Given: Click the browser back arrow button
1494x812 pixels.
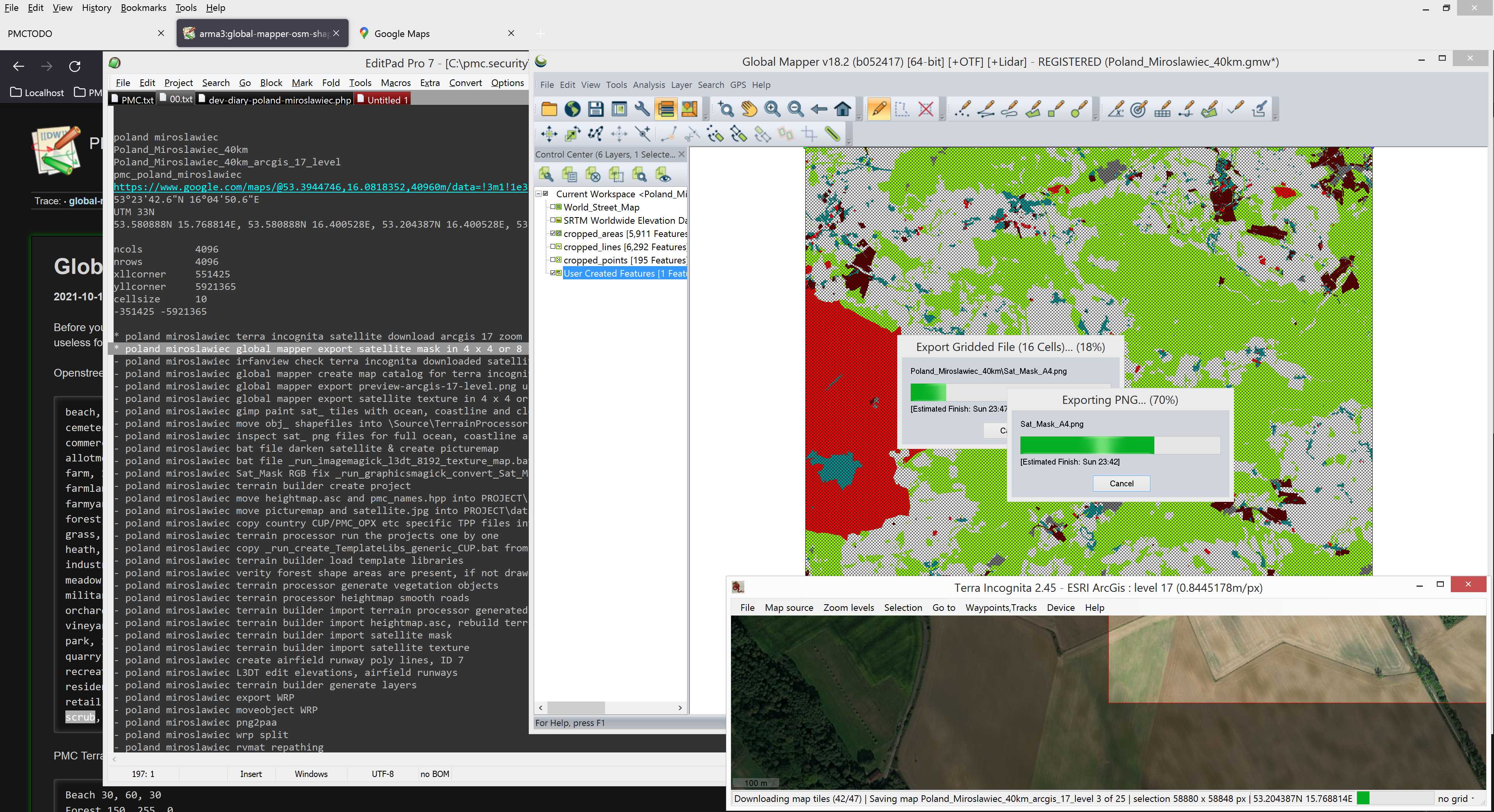Looking at the screenshot, I should pos(19,66).
